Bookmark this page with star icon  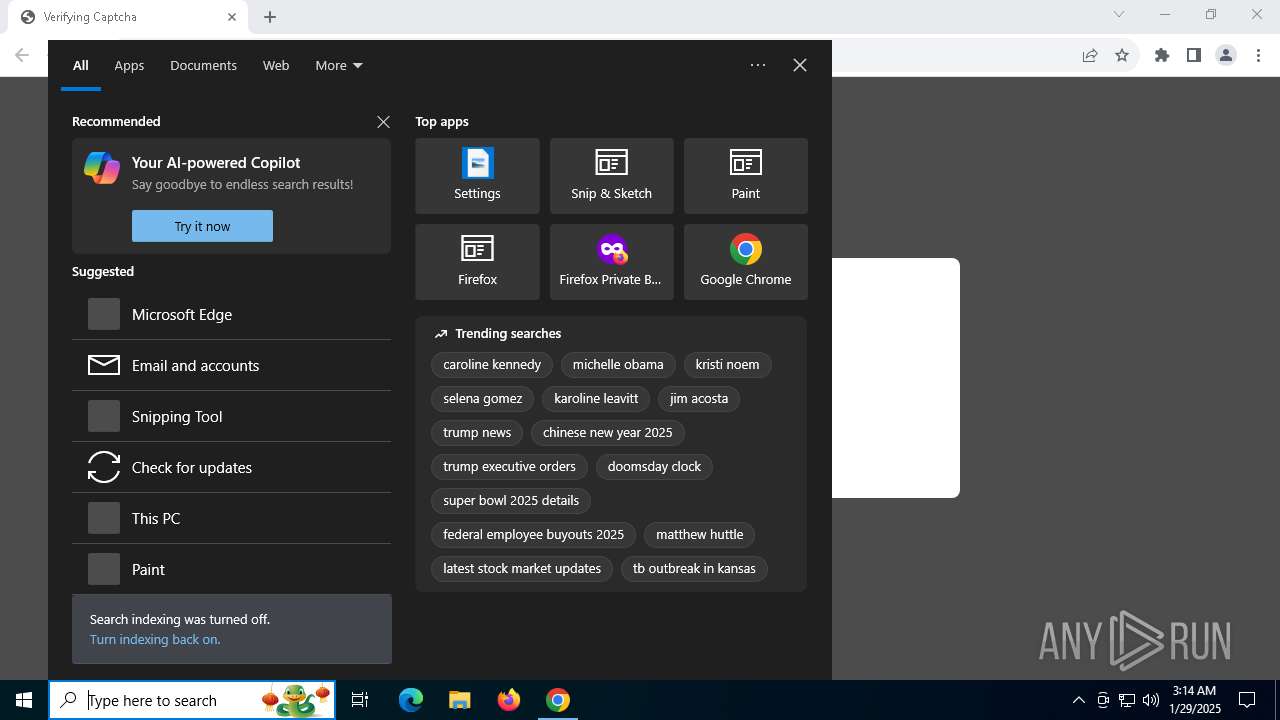click(1122, 56)
